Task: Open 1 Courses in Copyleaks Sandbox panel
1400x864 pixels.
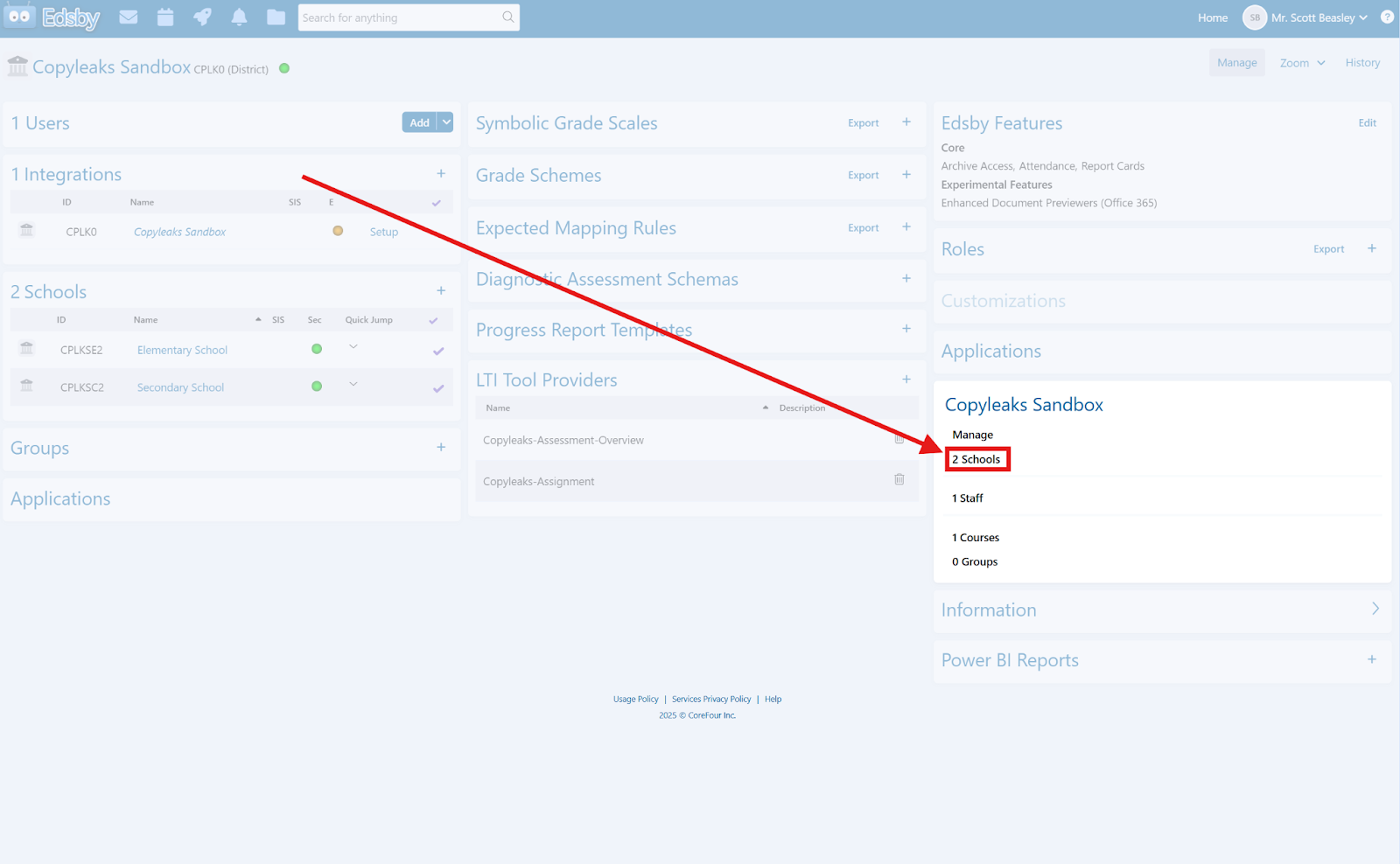Action: click(976, 538)
